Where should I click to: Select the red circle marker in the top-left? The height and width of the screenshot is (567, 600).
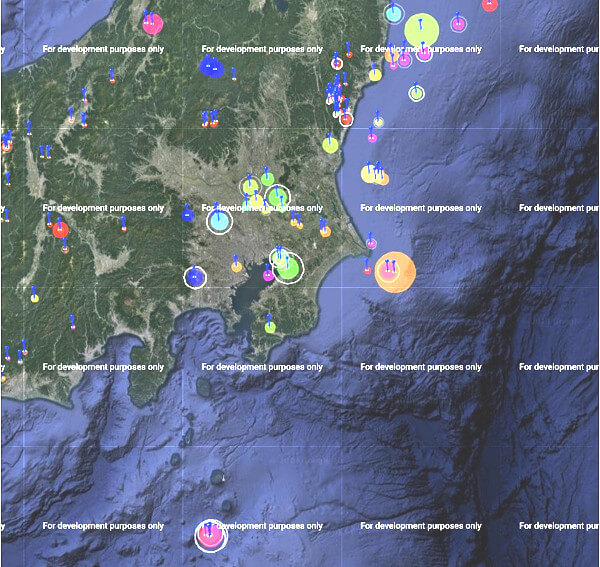[x=152, y=23]
